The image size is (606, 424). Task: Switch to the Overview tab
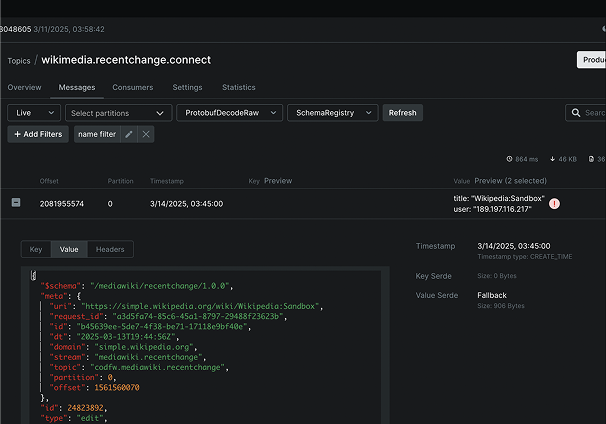[x=25, y=88]
